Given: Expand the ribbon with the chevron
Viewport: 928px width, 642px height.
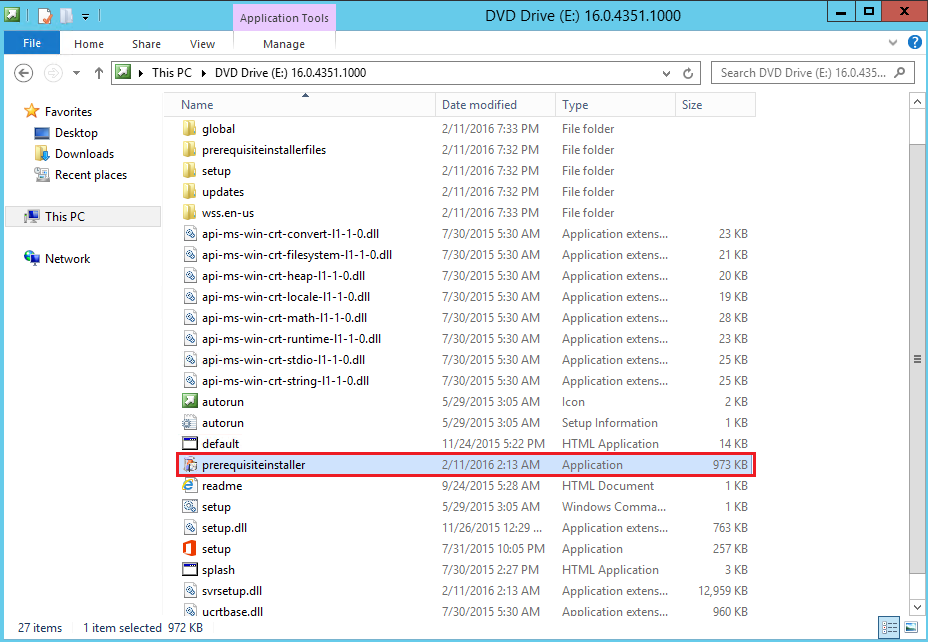Looking at the screenshot, I should pos(893,43).
